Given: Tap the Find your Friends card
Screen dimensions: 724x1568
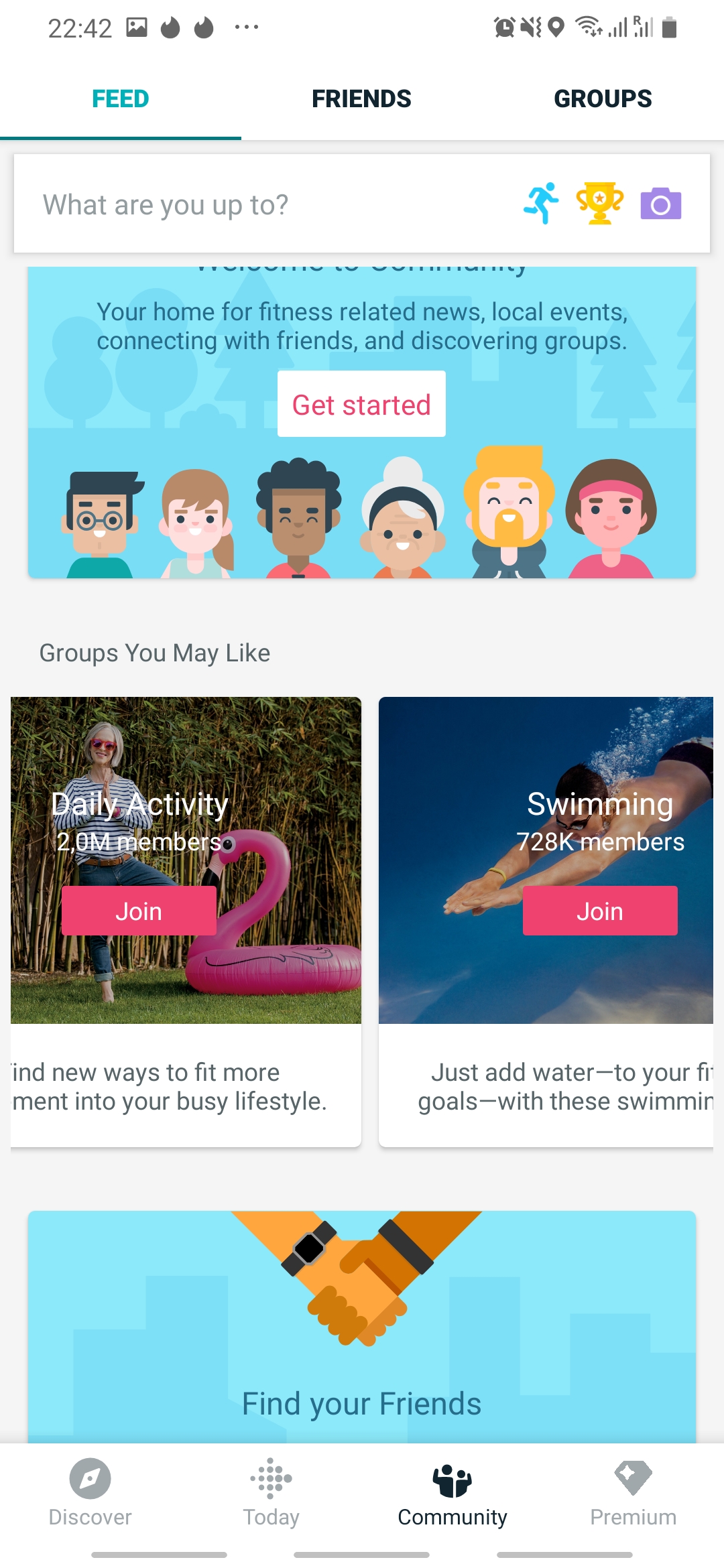Looking at the screenshot, I should [x=361, y=1327].
